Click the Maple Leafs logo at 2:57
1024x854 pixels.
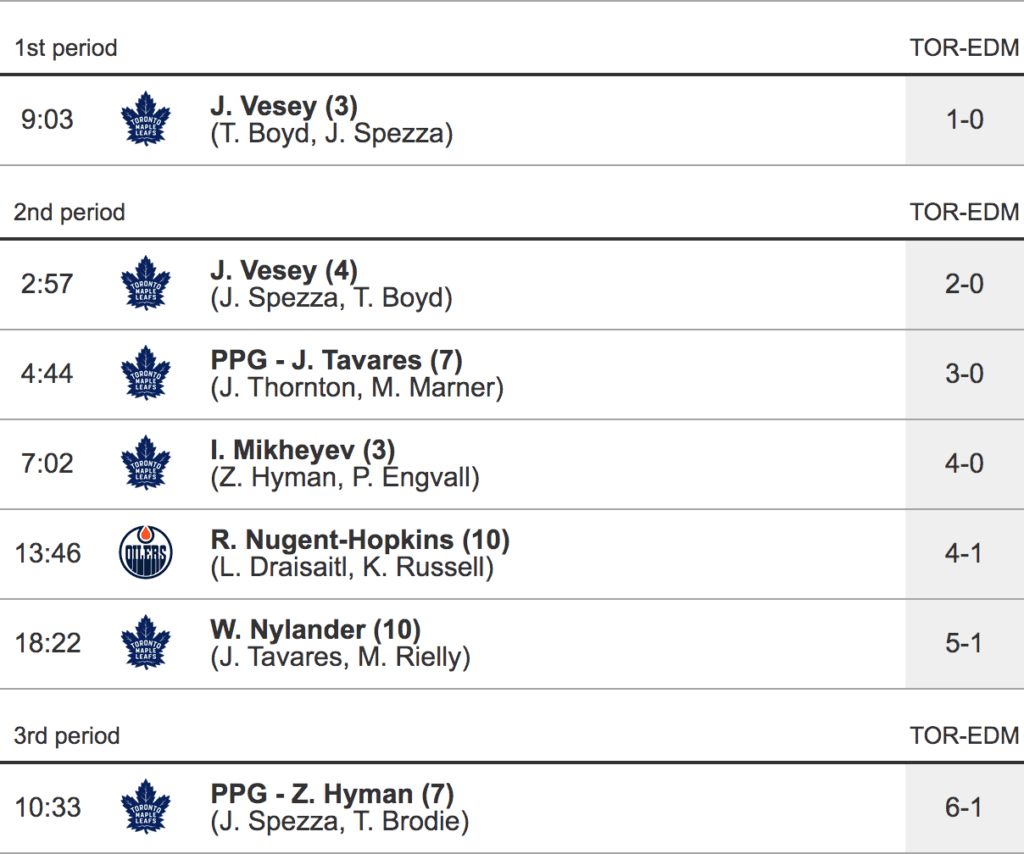pos(145,284)
